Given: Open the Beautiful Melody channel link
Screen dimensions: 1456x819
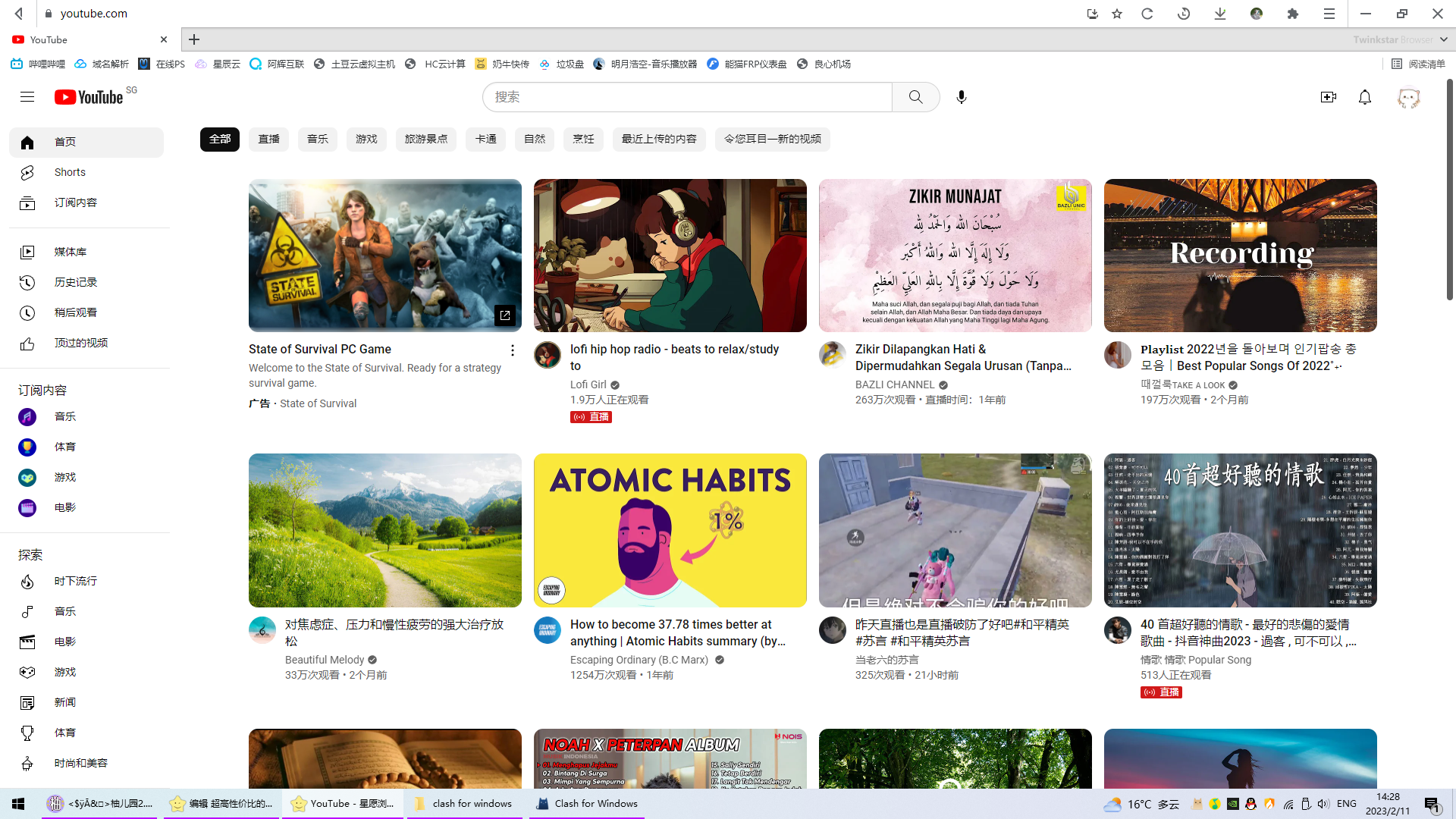Looking at the screenshot, I should click(325, 660).
